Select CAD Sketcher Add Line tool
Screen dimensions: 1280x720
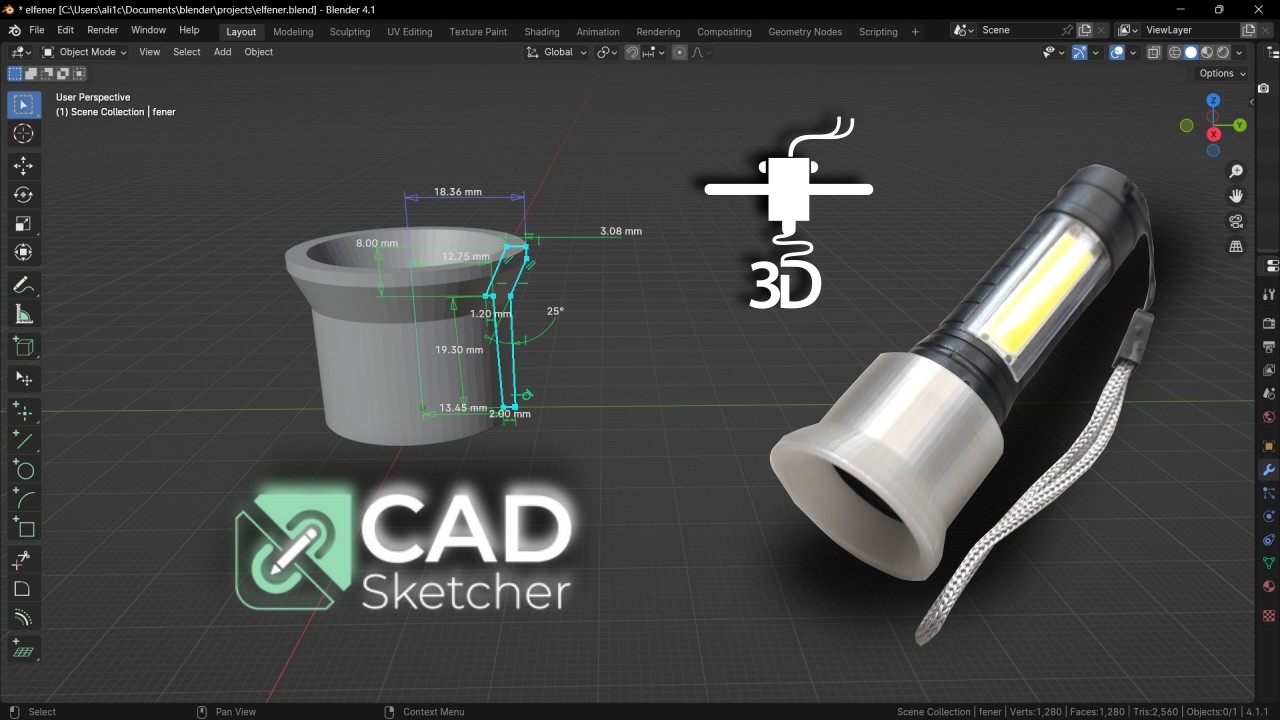click(x=24, y=440)
